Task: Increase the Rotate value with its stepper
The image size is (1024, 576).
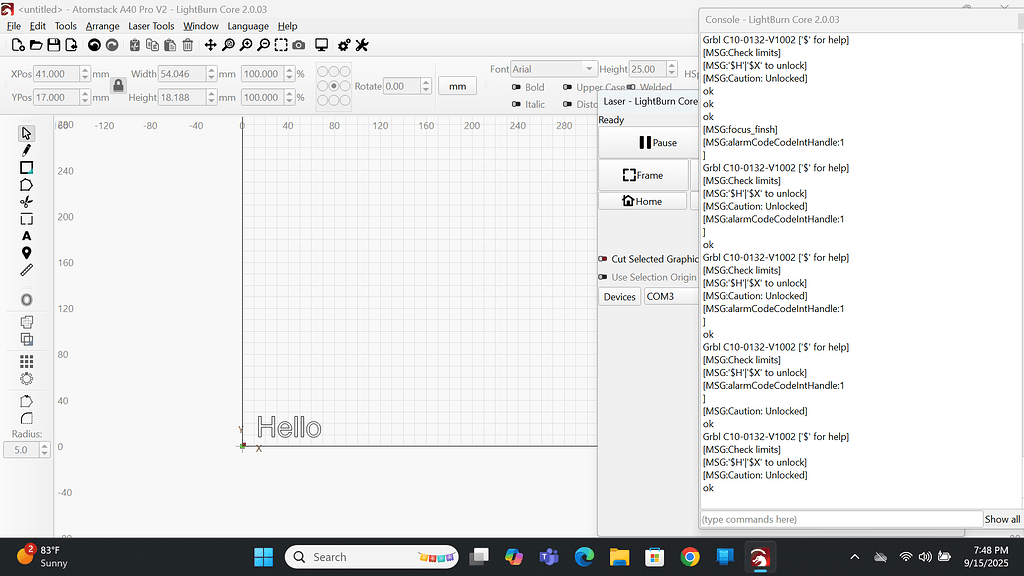Action: click(x=427, y=80)
